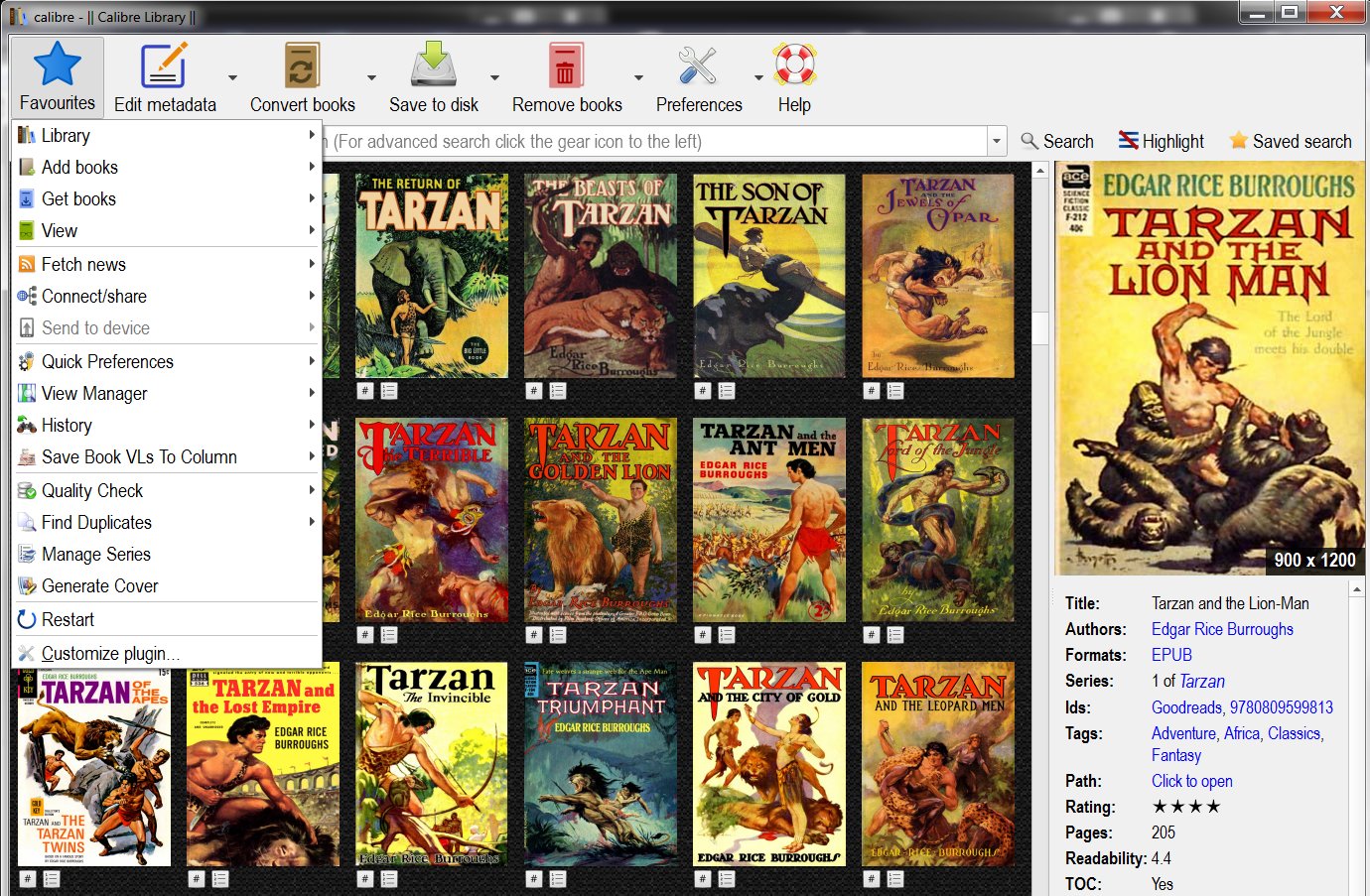Click the Convert books icon
Image resolution: width=1370 pixels, height=896 pixels.
pyautogui.click(x=301, y=67)
